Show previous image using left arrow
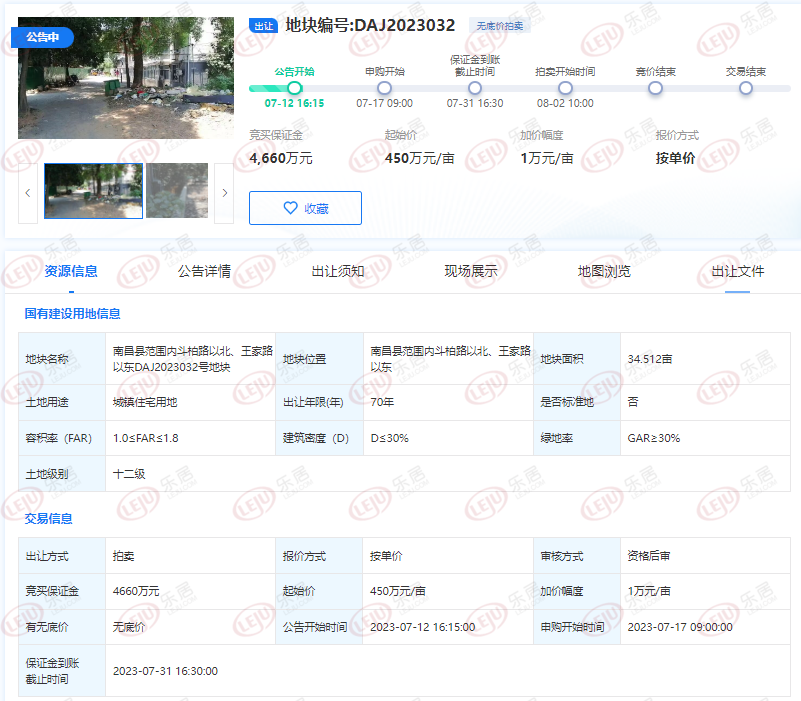Screen dimensions: 801x701 28,192
